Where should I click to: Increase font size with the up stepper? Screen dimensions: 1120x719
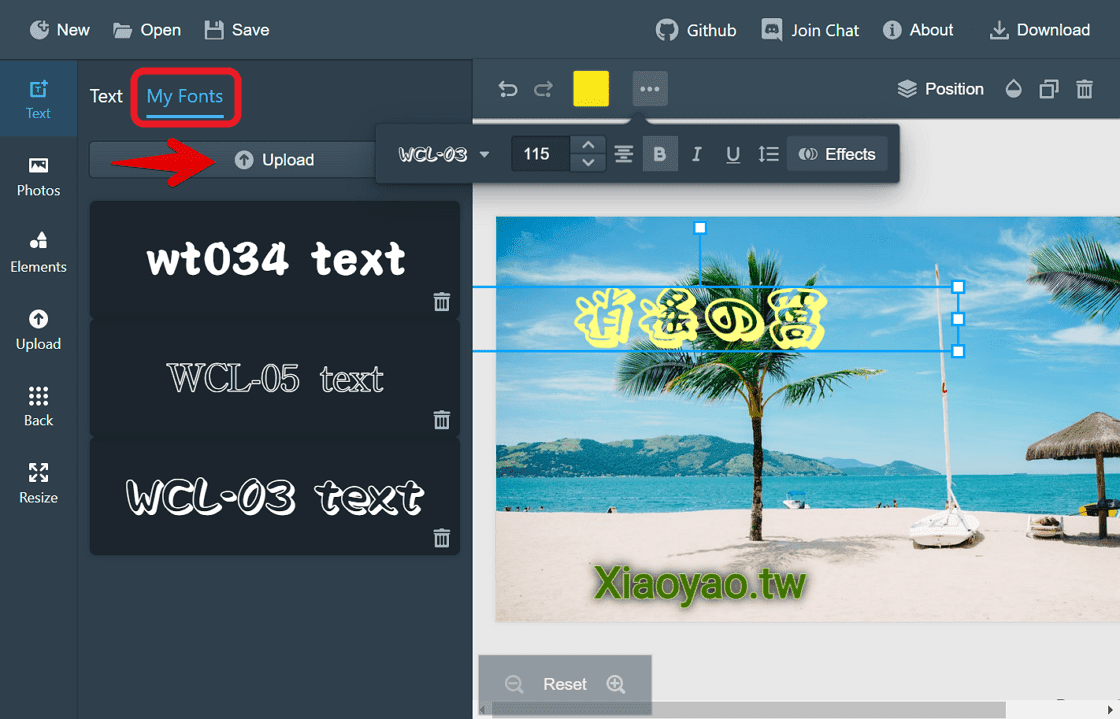(588, 145)
